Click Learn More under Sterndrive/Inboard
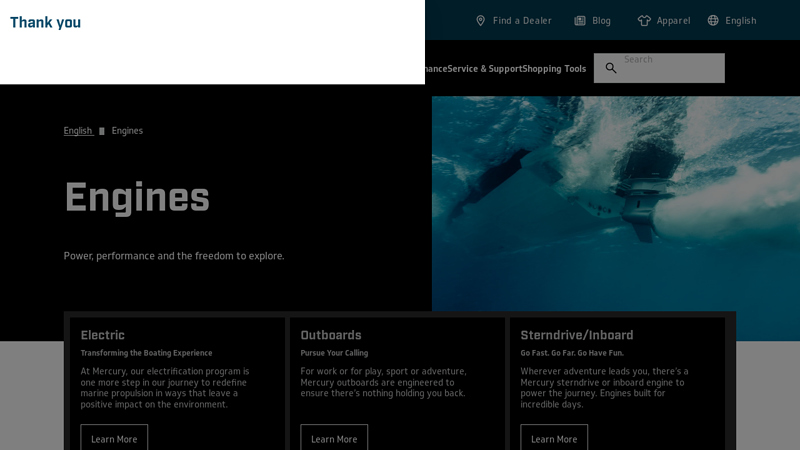This screenshot has width=800, height=450. [554, 438]
